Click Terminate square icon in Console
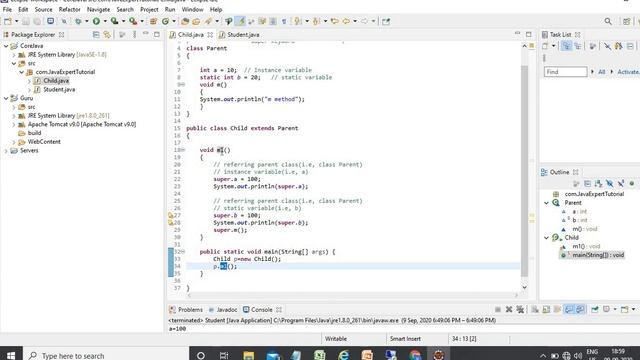The image size is (640, 360). tap(498, 309)
